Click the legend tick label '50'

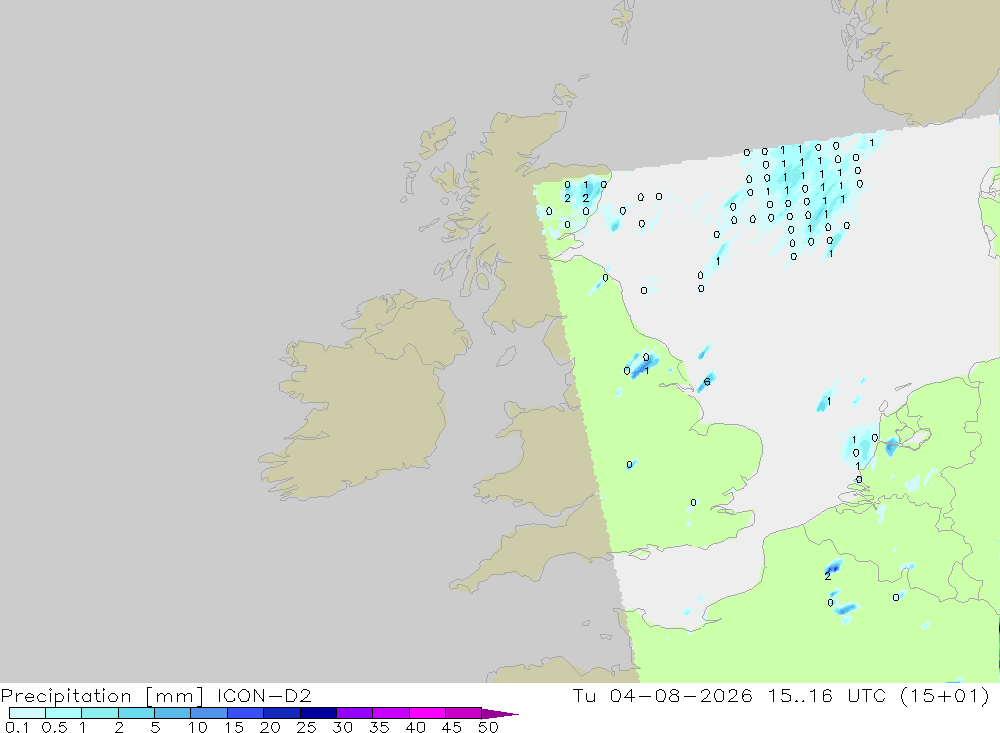pos(488,727)
